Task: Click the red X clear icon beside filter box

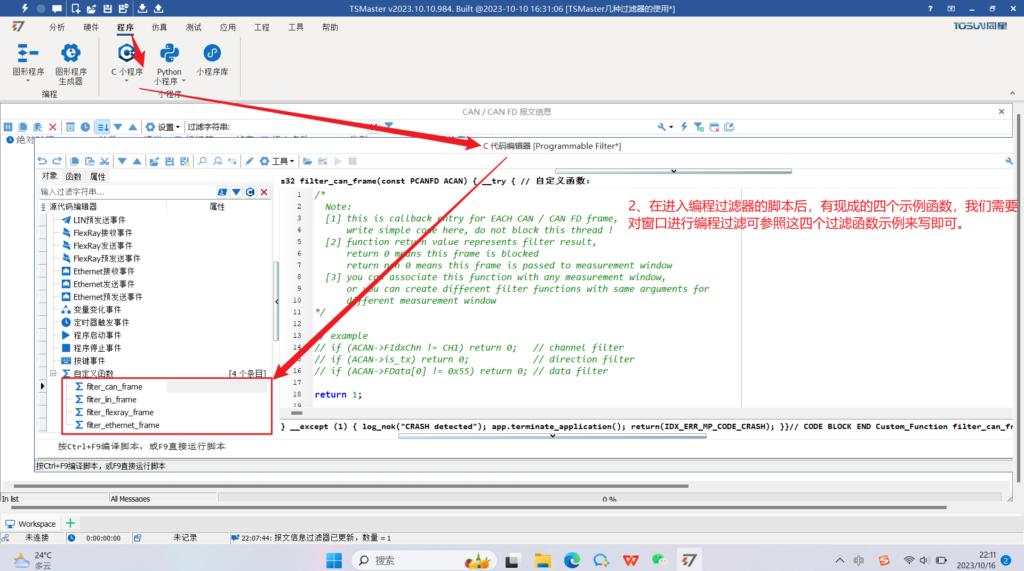Action: [264, 192]
